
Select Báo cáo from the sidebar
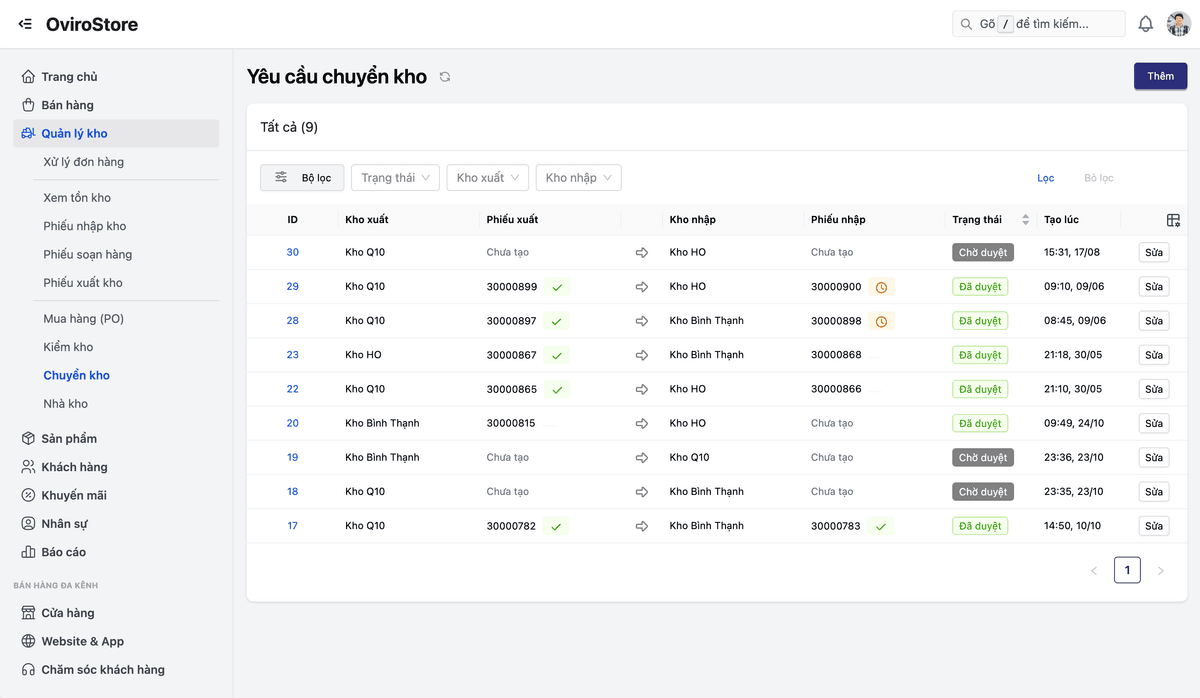coord(63,552)
